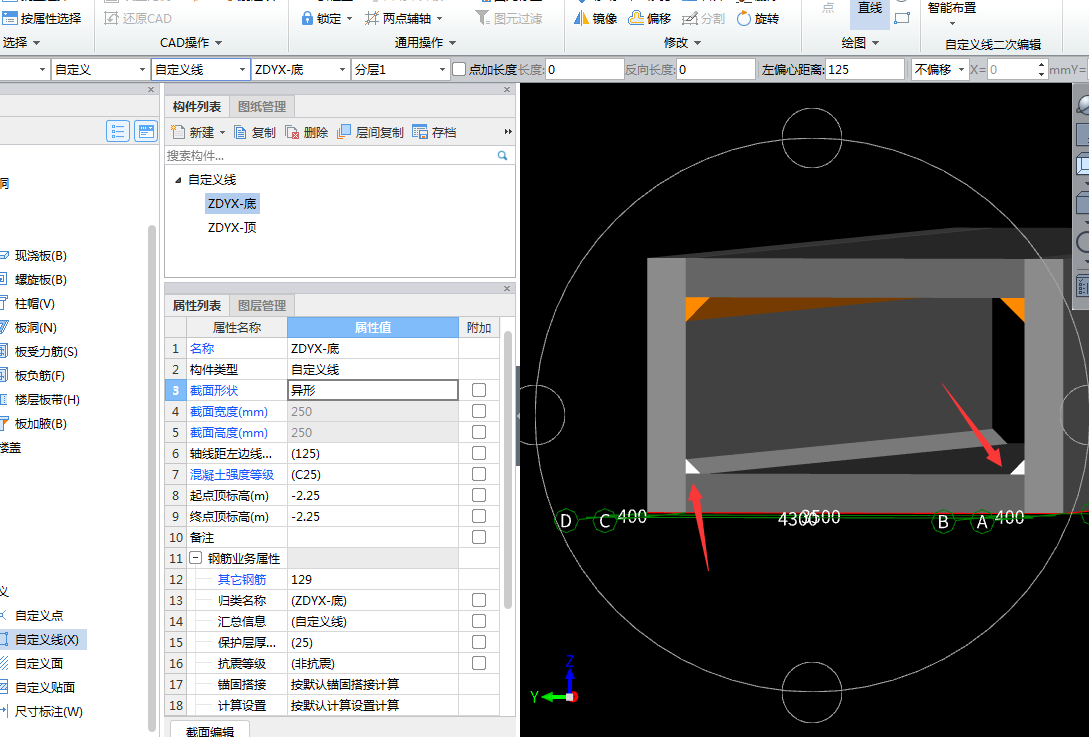Click the 按属性选择 tool icon
The width and height of the screenshot is (1089, 737).
coord(9,18)
